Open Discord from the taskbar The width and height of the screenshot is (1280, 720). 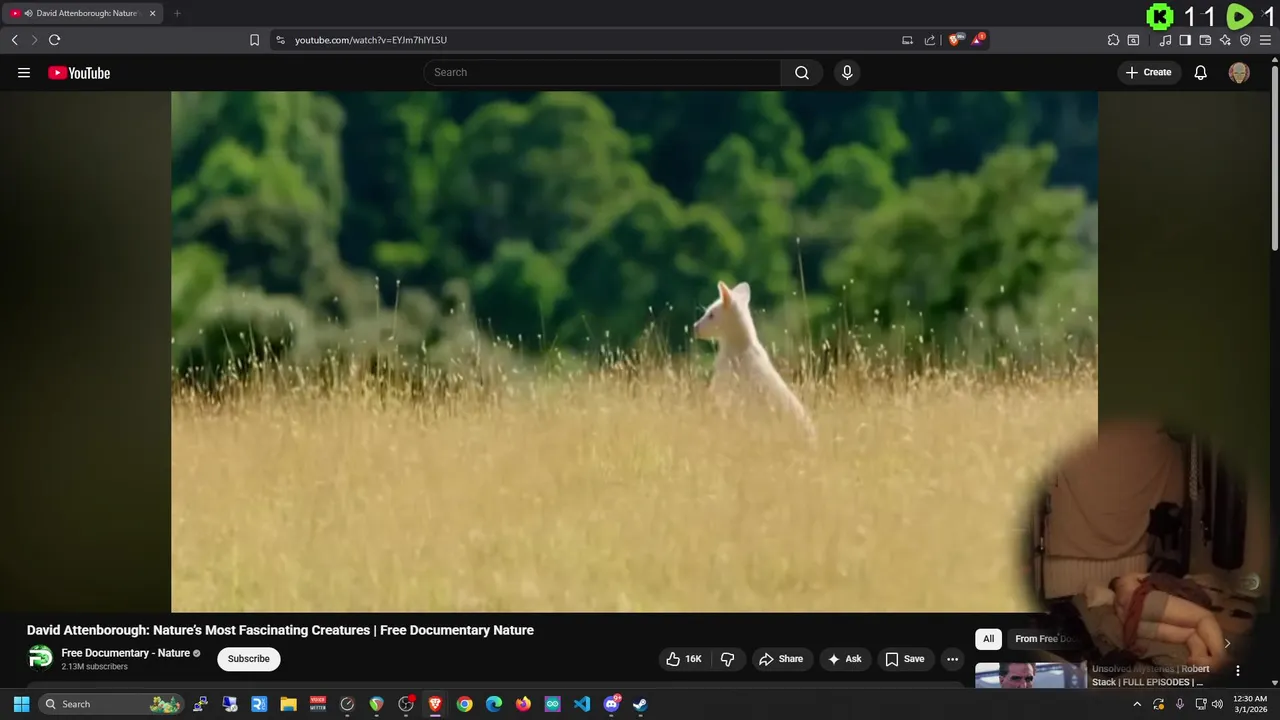tap(611, 704)
